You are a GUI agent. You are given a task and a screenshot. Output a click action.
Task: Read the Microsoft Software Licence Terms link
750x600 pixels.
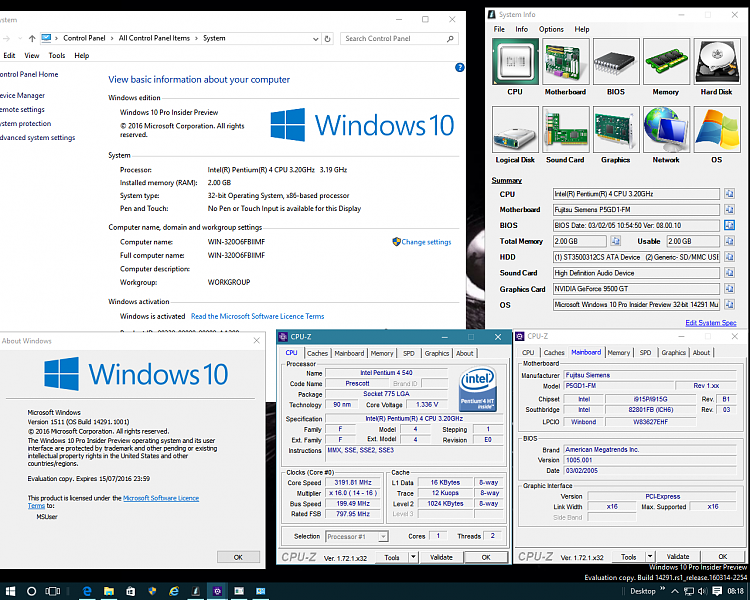tap(257, 316)
